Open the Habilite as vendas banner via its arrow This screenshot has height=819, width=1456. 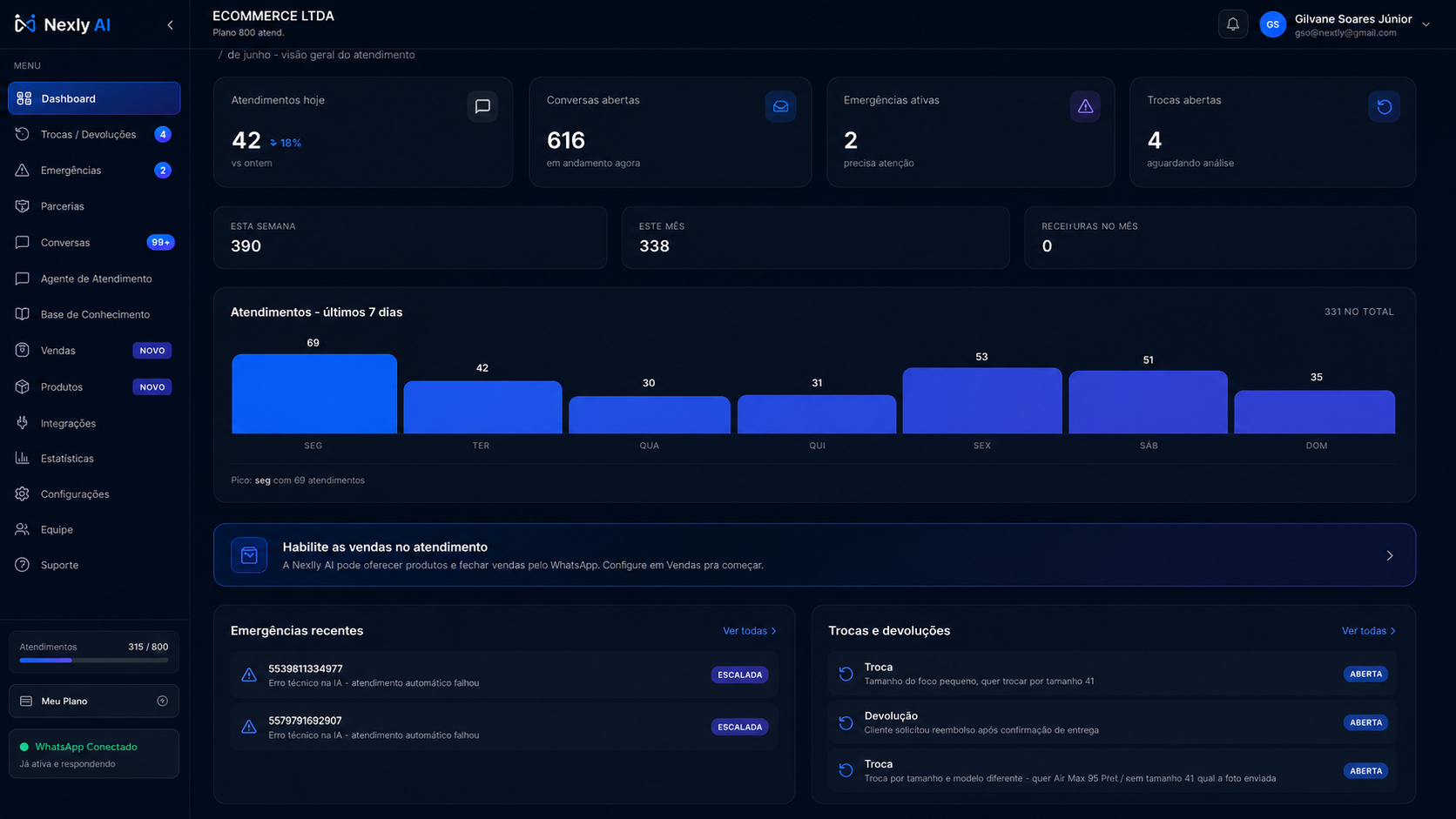point(1390,555)
